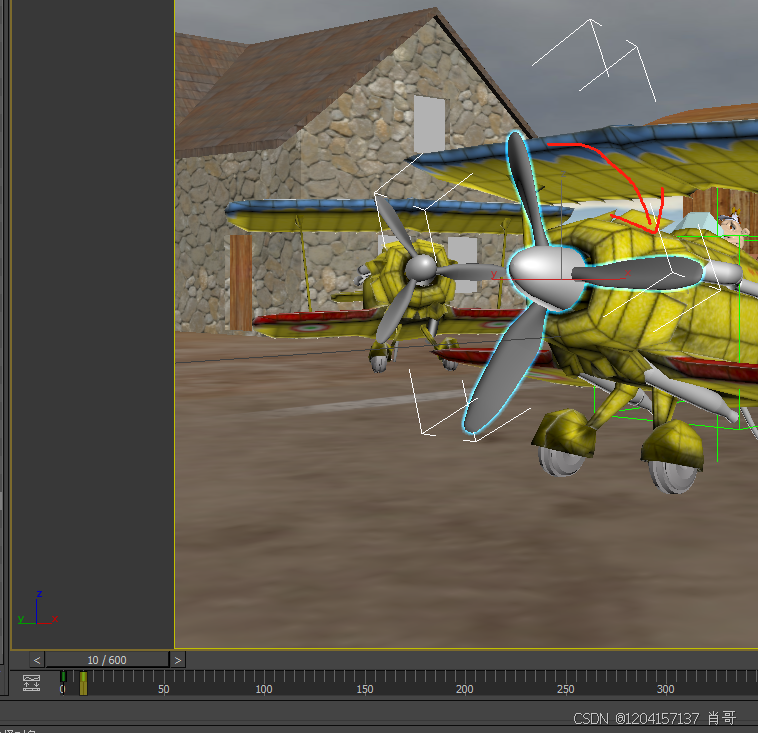Jump to frame 200 on the track bar
758x733 pixels.
465,689
